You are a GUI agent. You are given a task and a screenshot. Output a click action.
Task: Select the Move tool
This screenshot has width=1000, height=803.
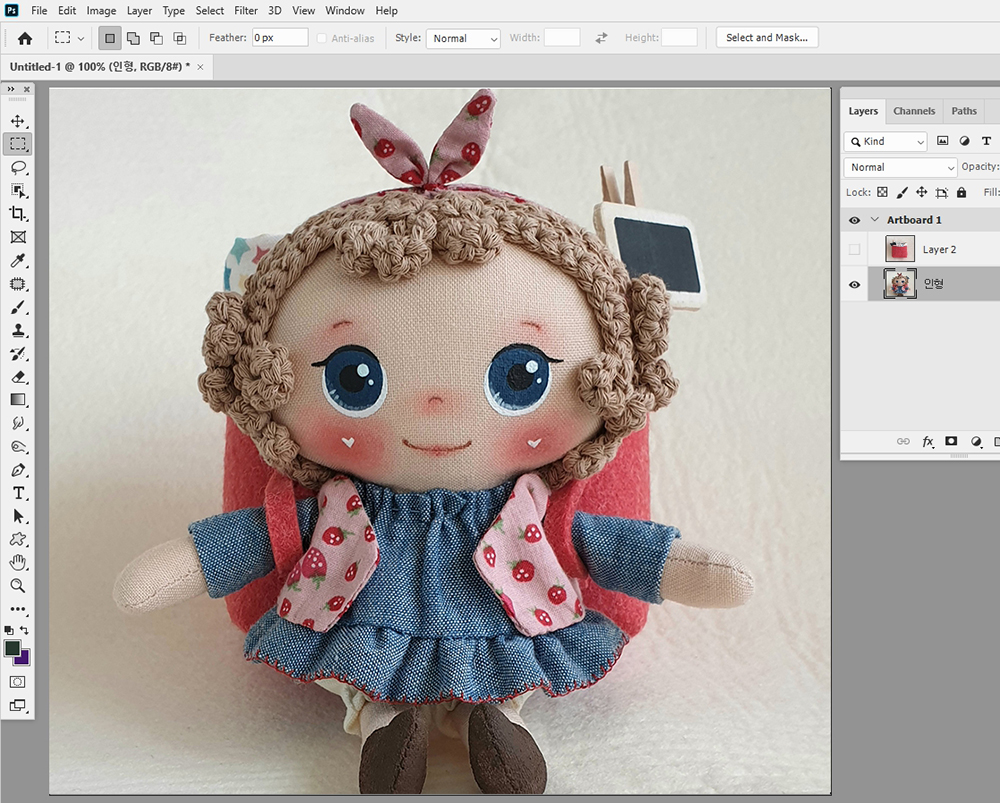tap(18, 121)
